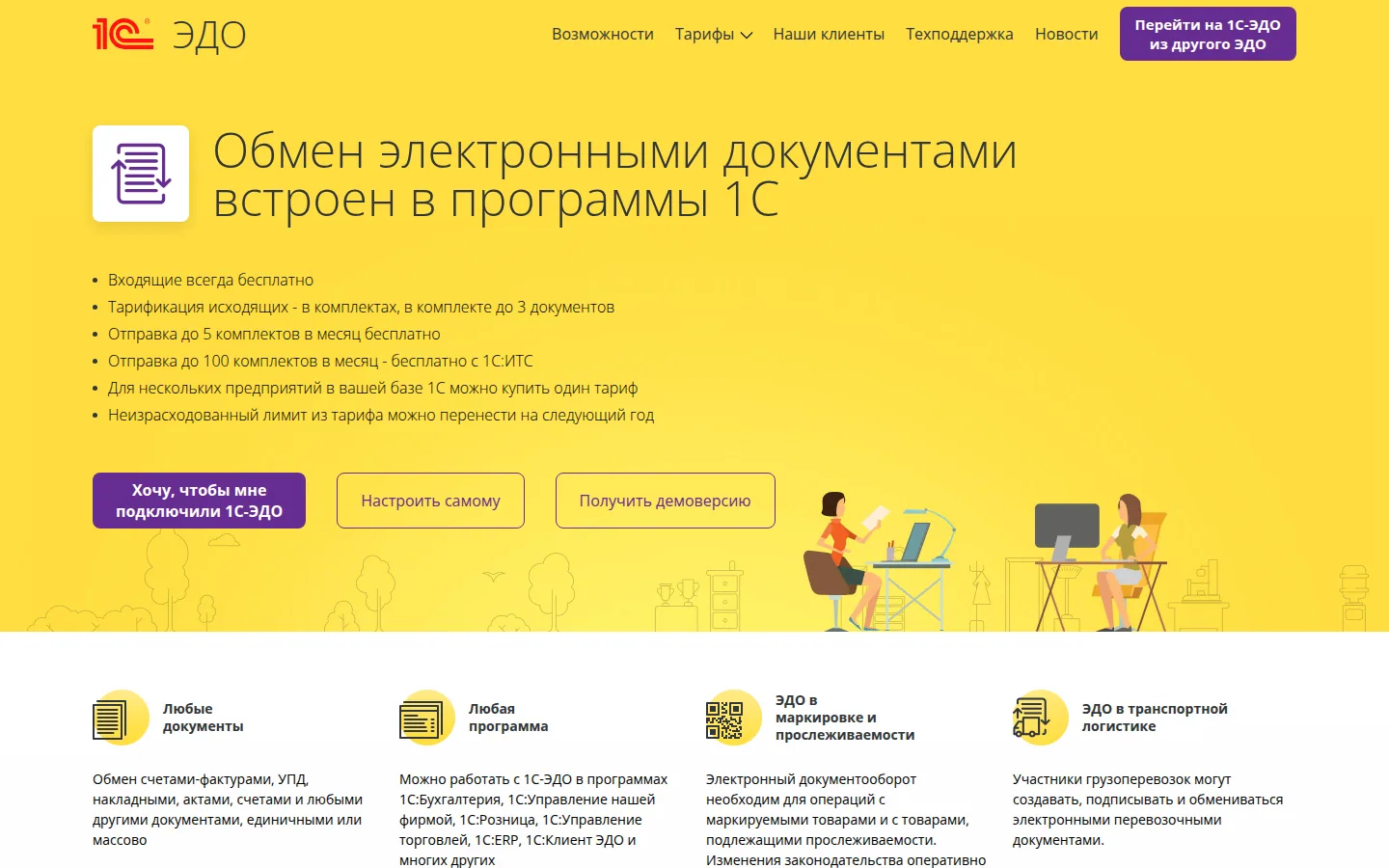1389x868 pixels.
Task: Click the paragraph about Обмен счетами-фактурами, УПД
Action: click(x=228, y=809)
